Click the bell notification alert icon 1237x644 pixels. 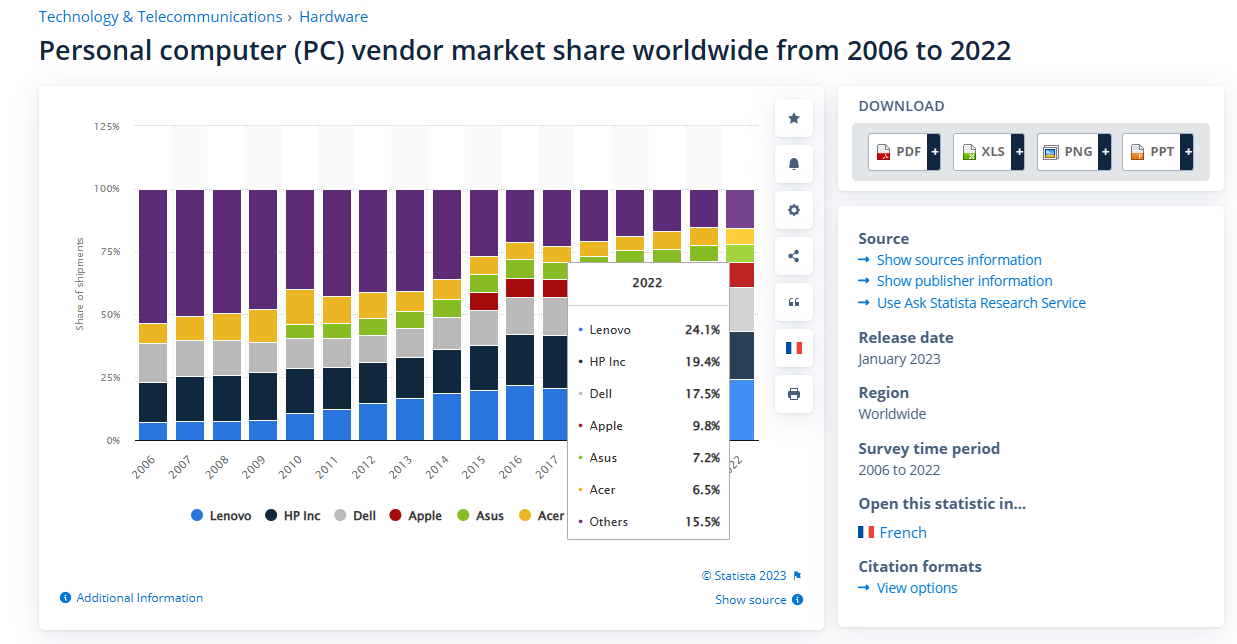tap(794, 164)
